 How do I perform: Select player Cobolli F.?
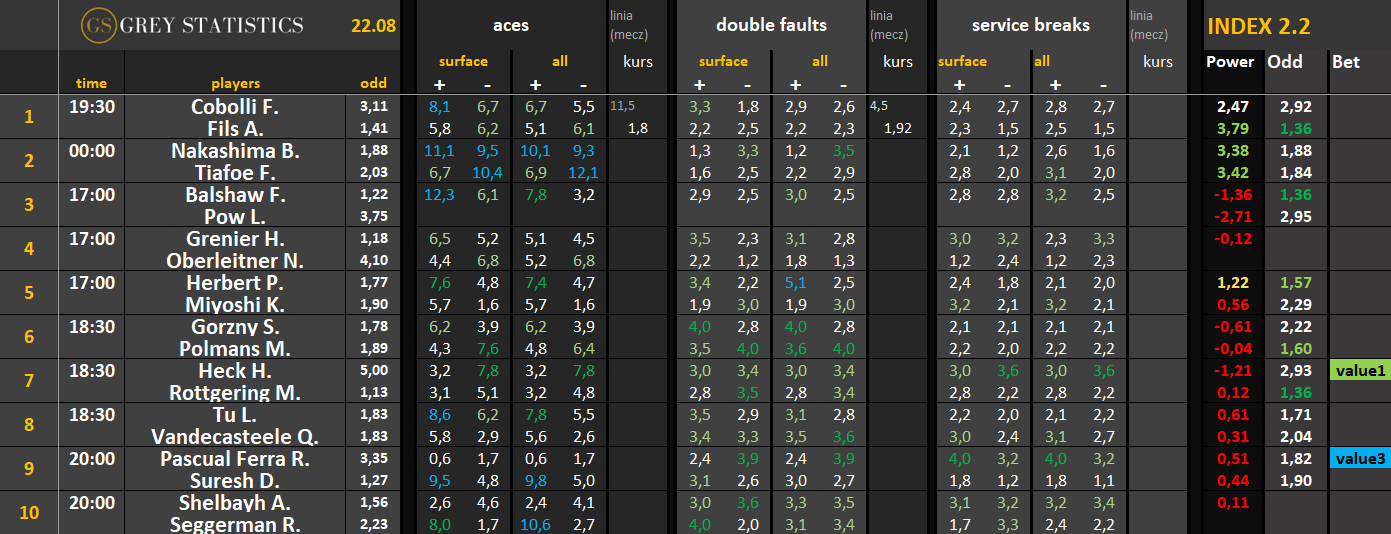[235, 106]
